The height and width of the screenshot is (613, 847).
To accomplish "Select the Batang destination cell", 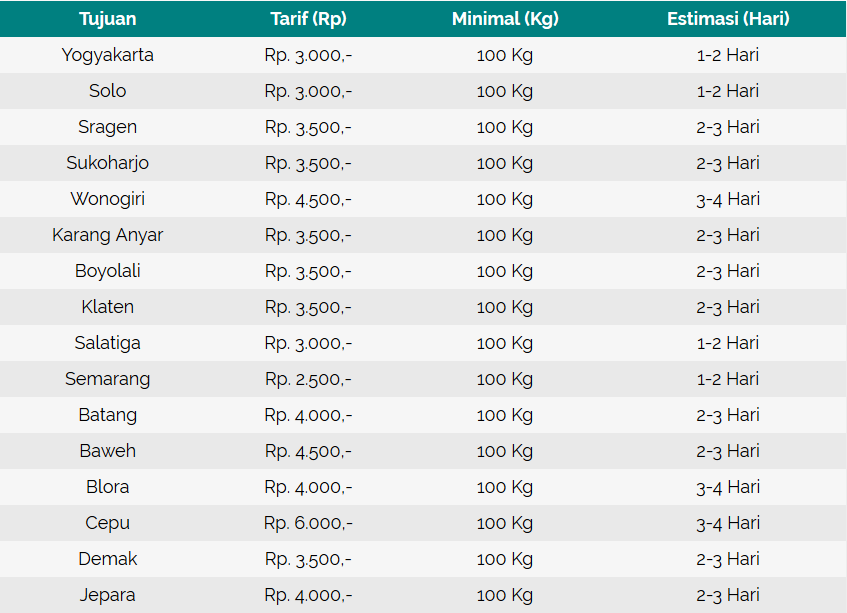I will 108,415.
